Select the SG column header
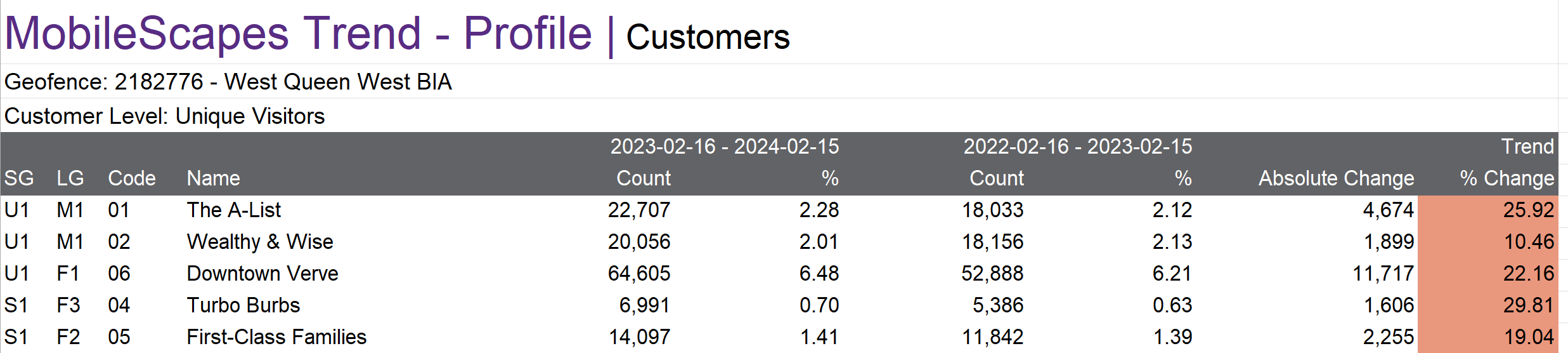Viewport: 1568px width, 353px height. [19, 178]
